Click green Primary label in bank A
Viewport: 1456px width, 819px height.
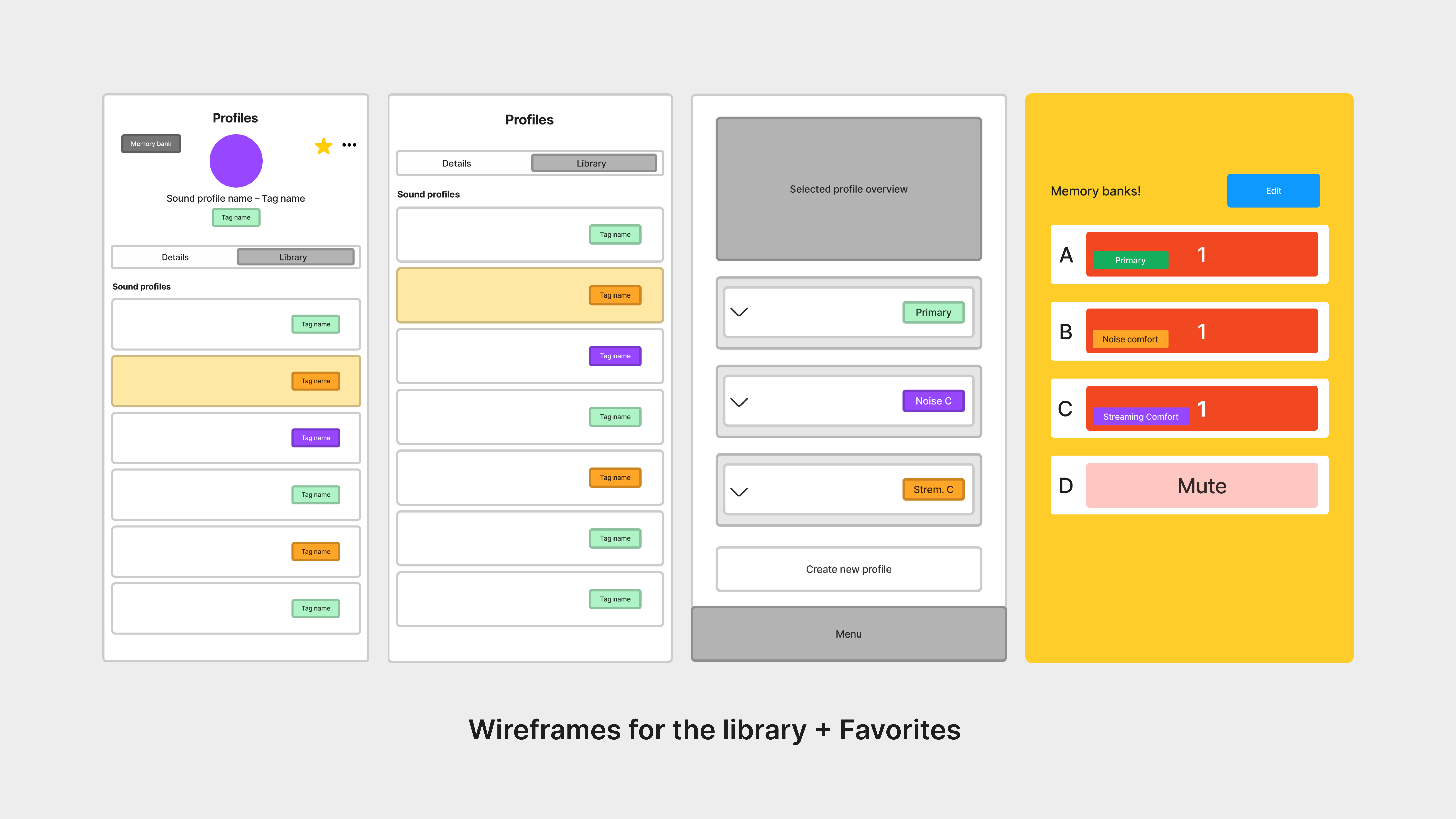click(1130, 260)
